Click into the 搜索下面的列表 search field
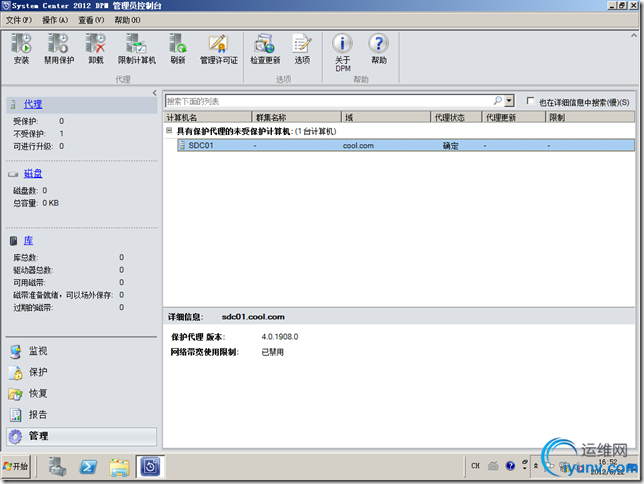 point(329,101)
